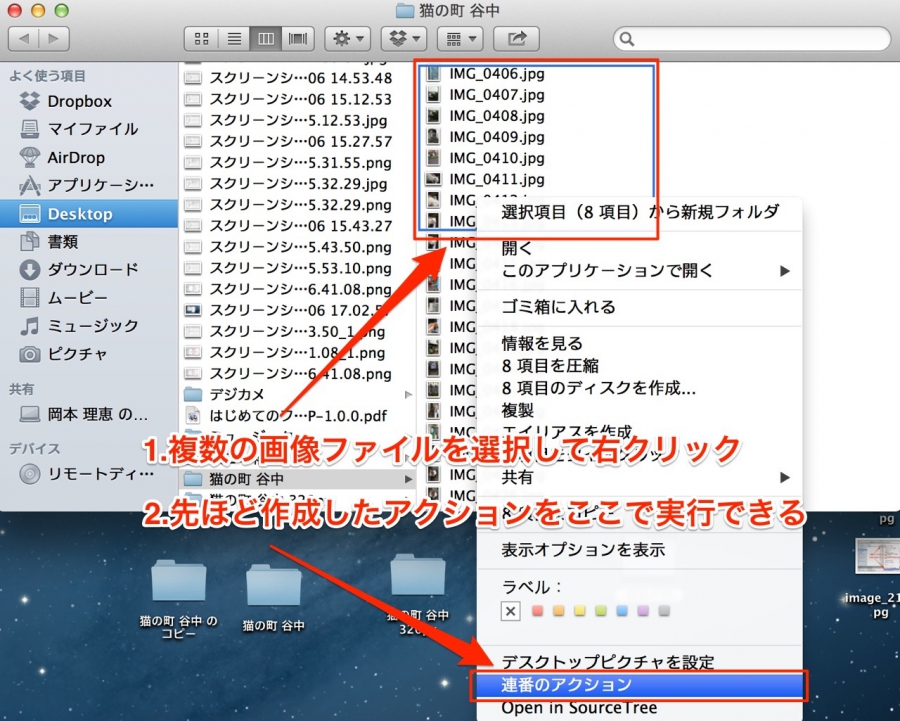The image size is (900, 721).
Task: Open AirDrop in the sidebar
Action: (x=76, y=157)
